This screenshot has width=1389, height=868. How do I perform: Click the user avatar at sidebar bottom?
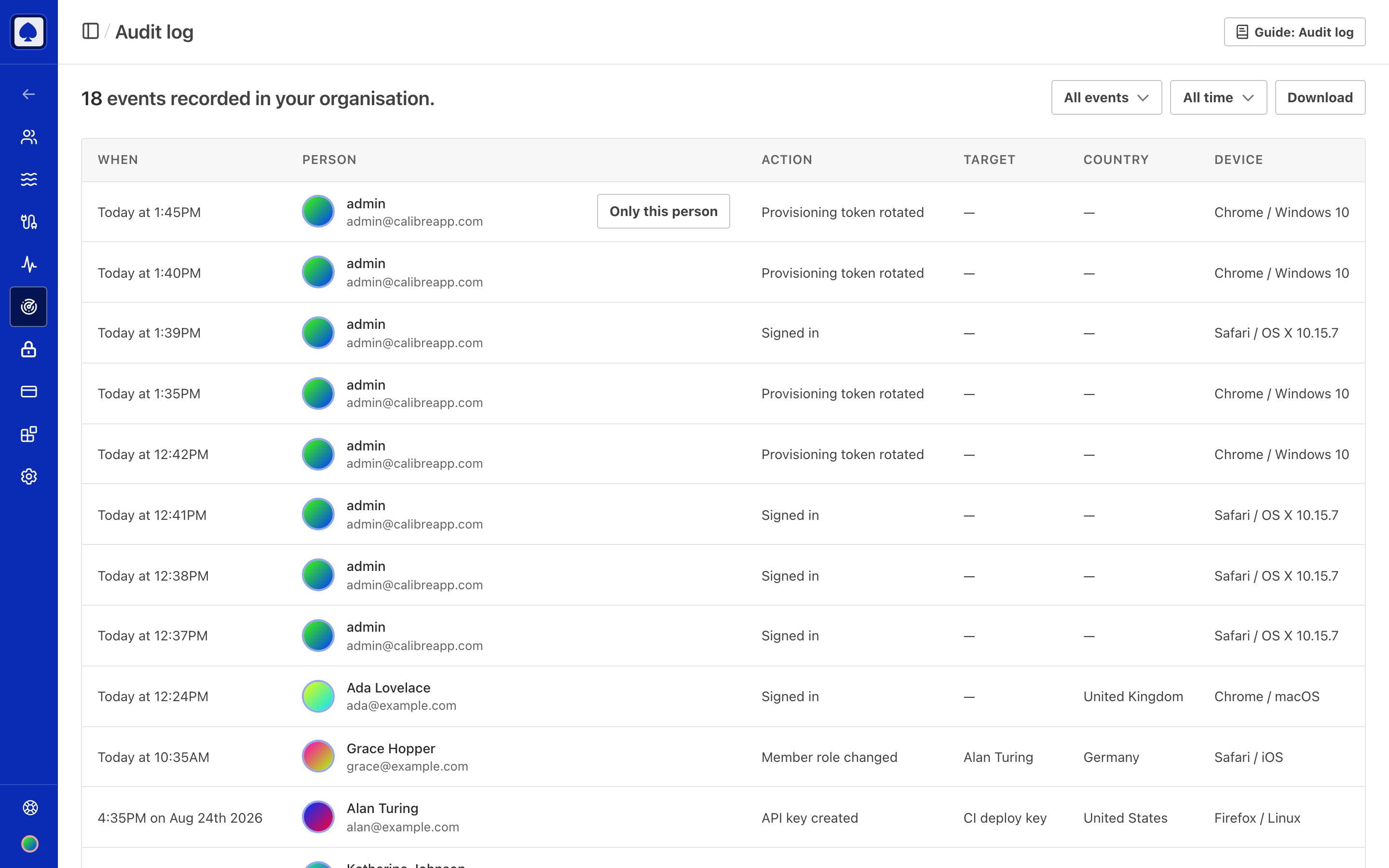[30, 844]
